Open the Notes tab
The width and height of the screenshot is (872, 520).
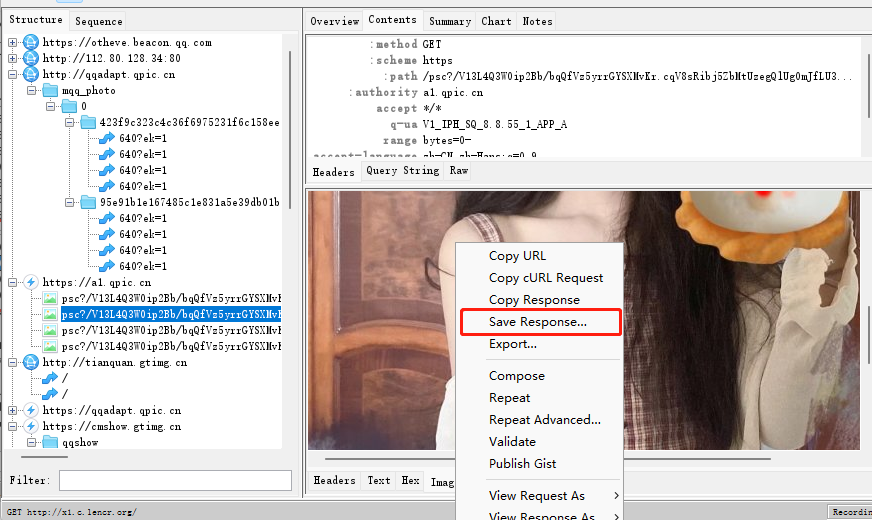click(537, 21)
